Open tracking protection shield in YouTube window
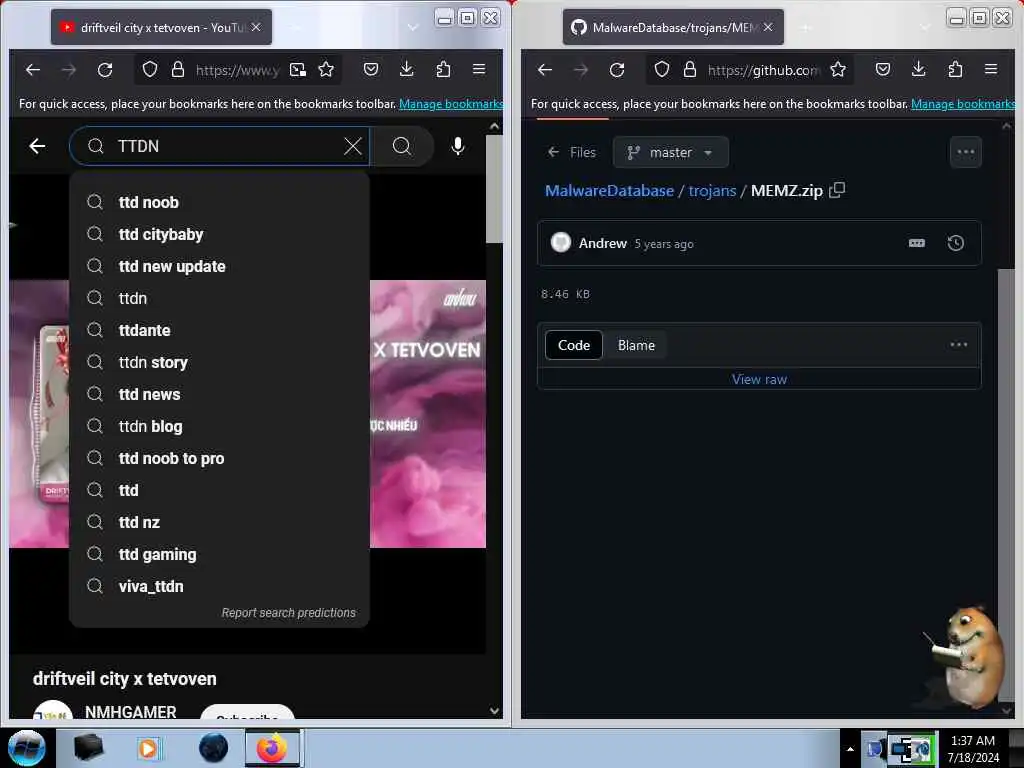Viewport: 1024px width, 768px height. pyautogui.click(x=150, y=69)
